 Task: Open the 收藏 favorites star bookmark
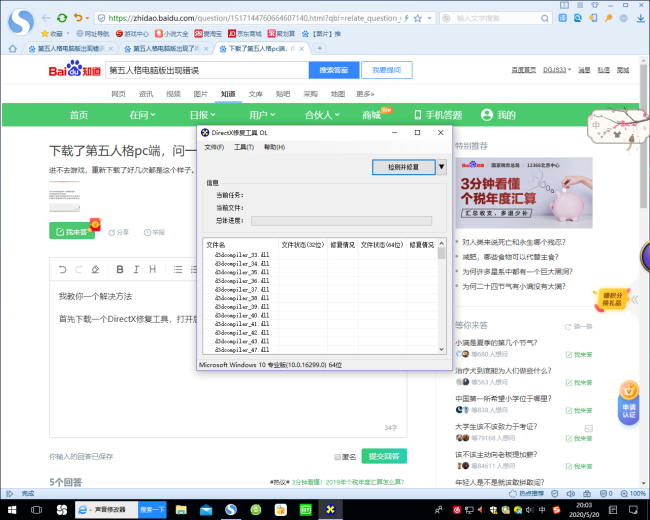[x=52, y=34]
